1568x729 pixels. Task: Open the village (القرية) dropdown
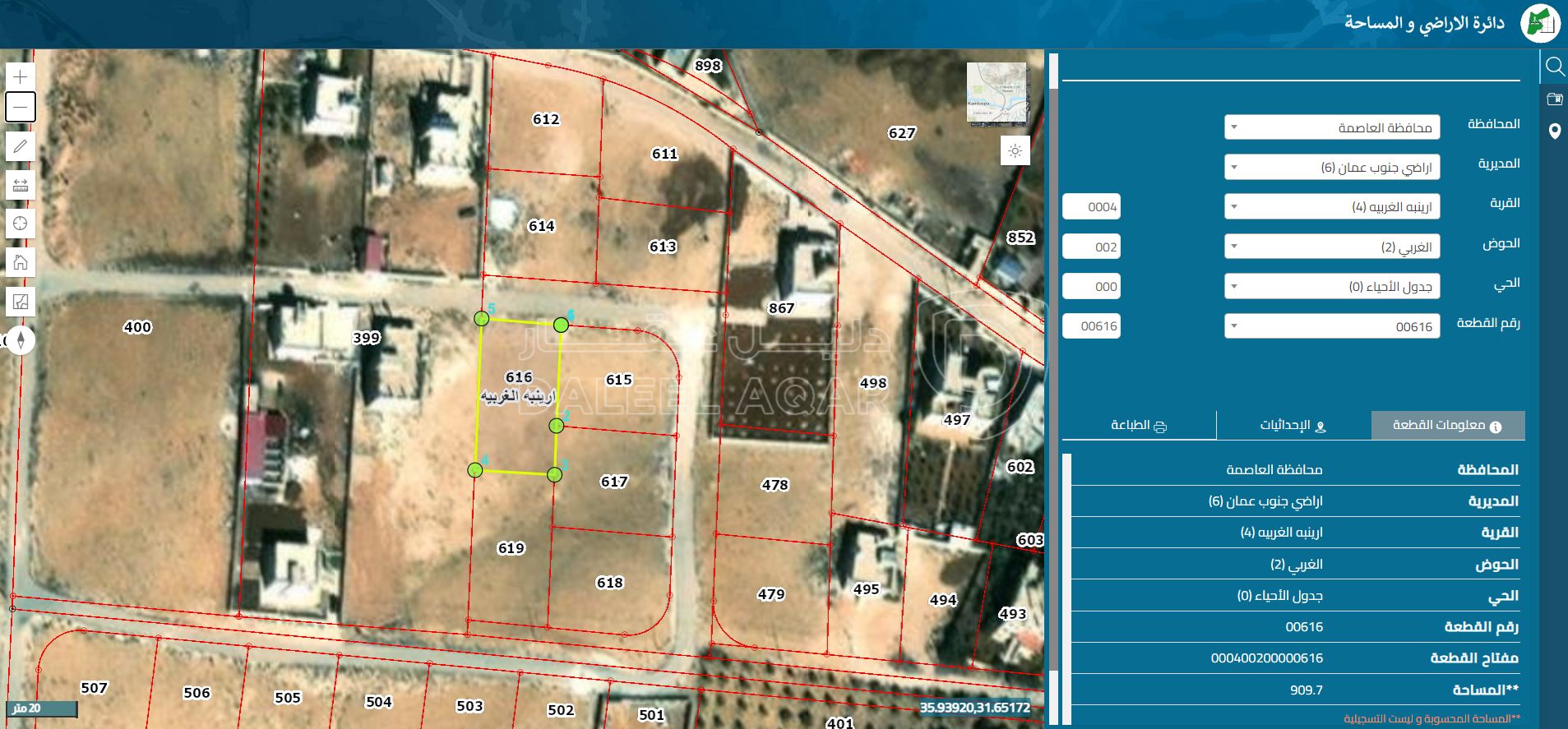coord(1331,206)
